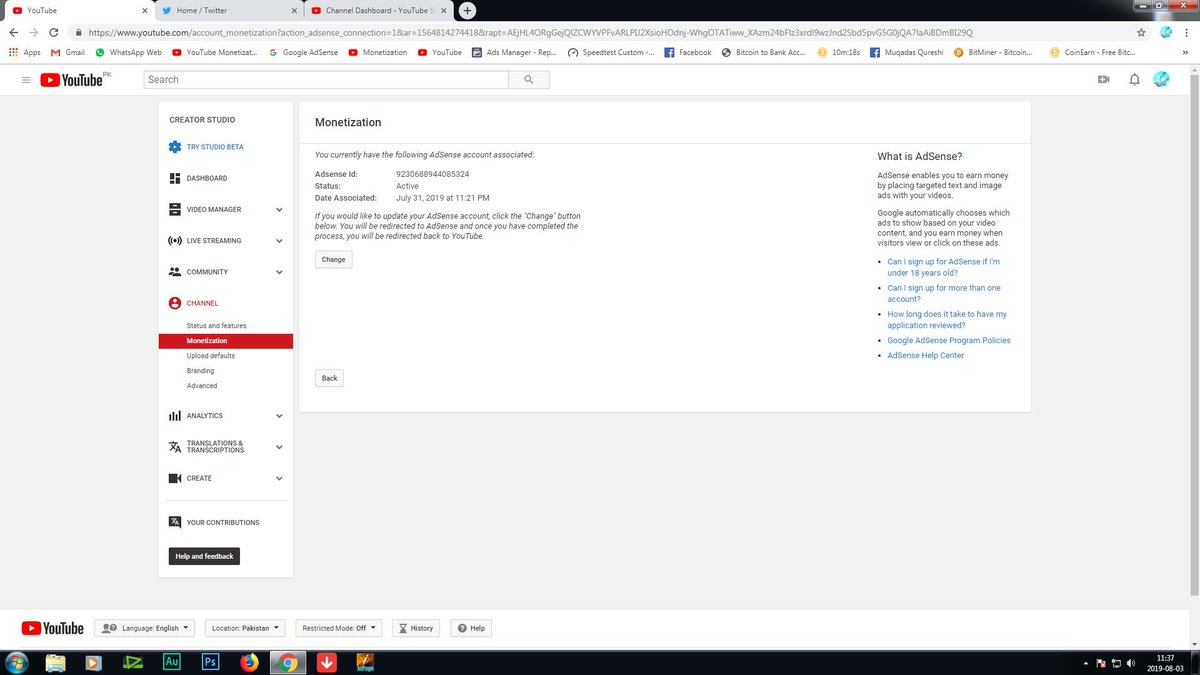Click the Video Manager sidebar icon
This screenshot has width=1200, height=675.
click(175, 210)
